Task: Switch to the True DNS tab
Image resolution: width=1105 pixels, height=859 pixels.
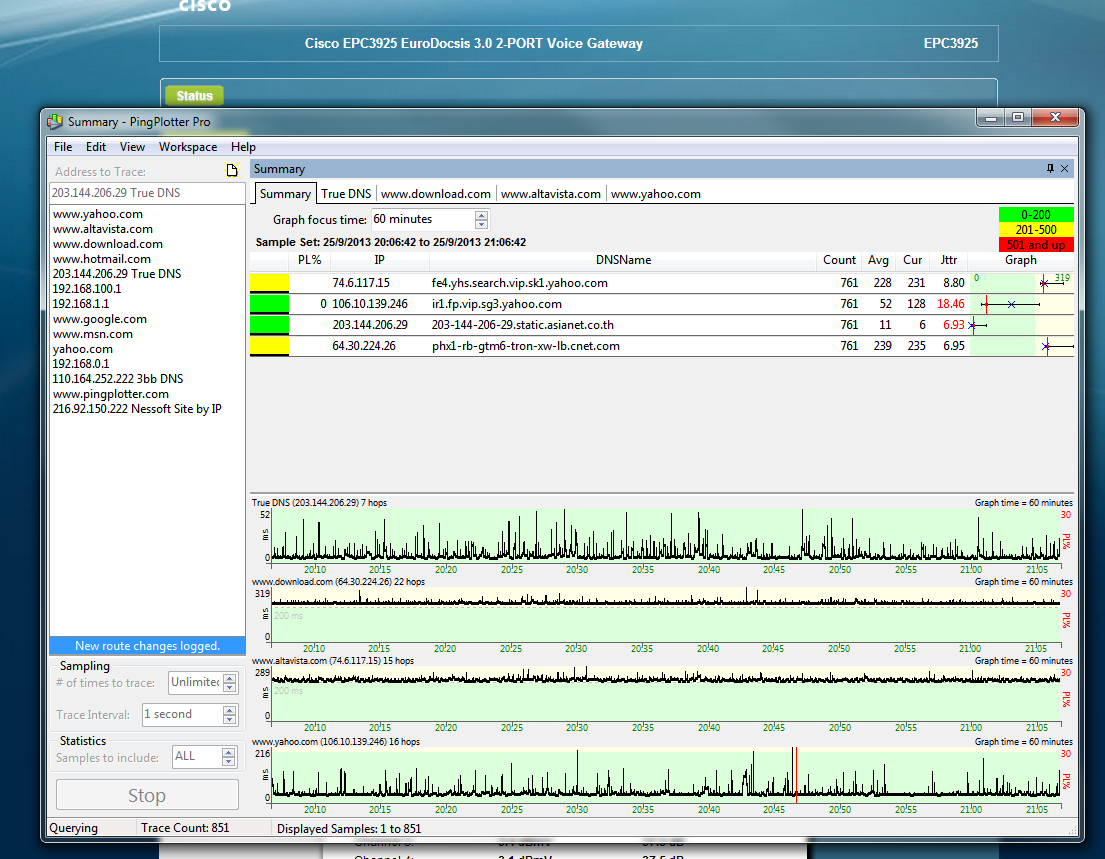Action: click(x=346, y=194)
